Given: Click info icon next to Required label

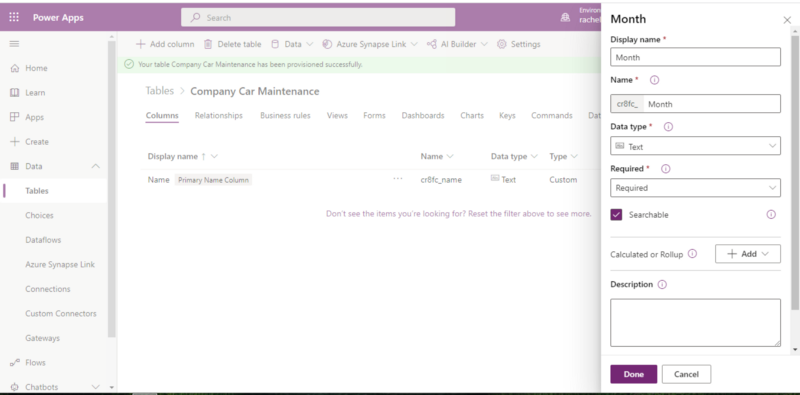Looking at the screenshot, I should point(666,168).
